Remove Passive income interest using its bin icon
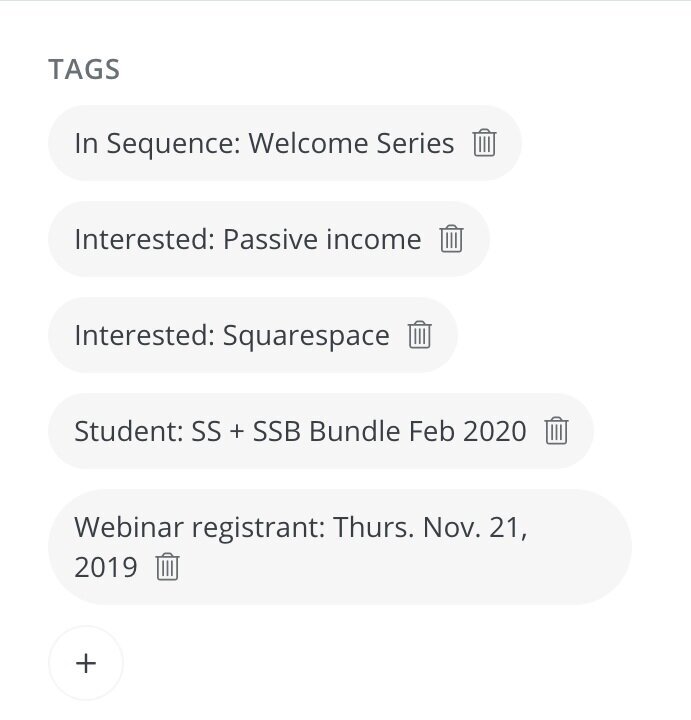691x720 pixels. 451,239
